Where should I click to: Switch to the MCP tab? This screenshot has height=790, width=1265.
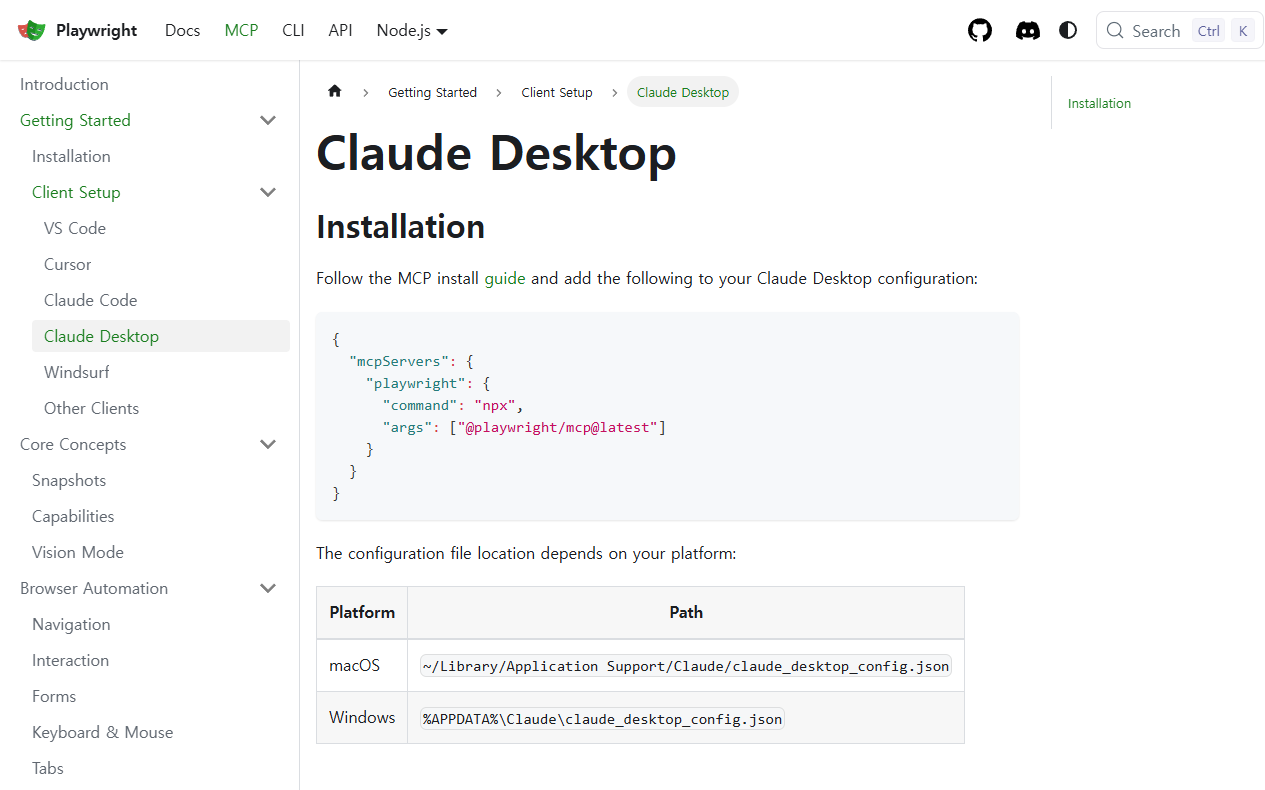(x=241, y=30)
